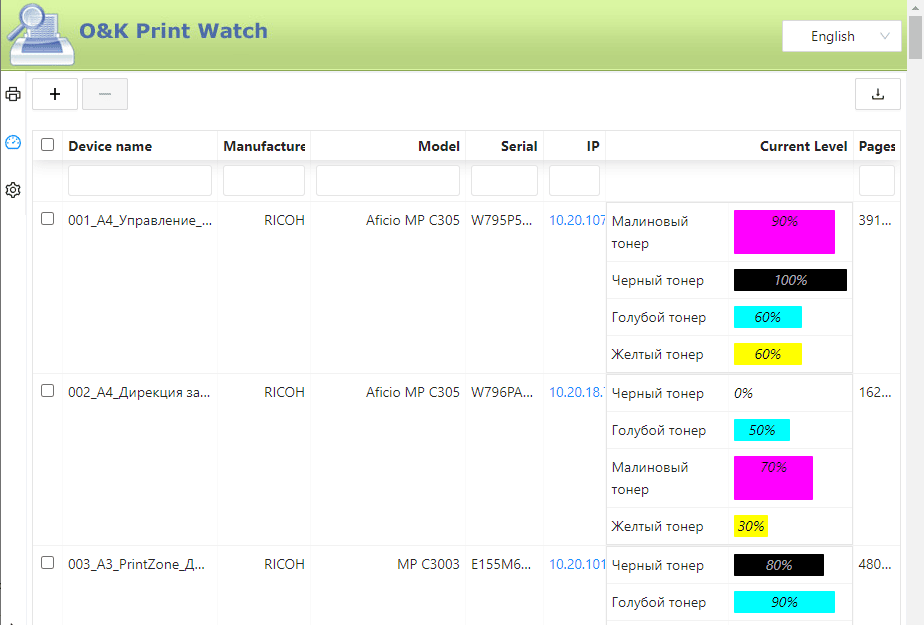
Task: Click serial W795P5... cell
Action: pyautogui.click(x=502, y=220)
